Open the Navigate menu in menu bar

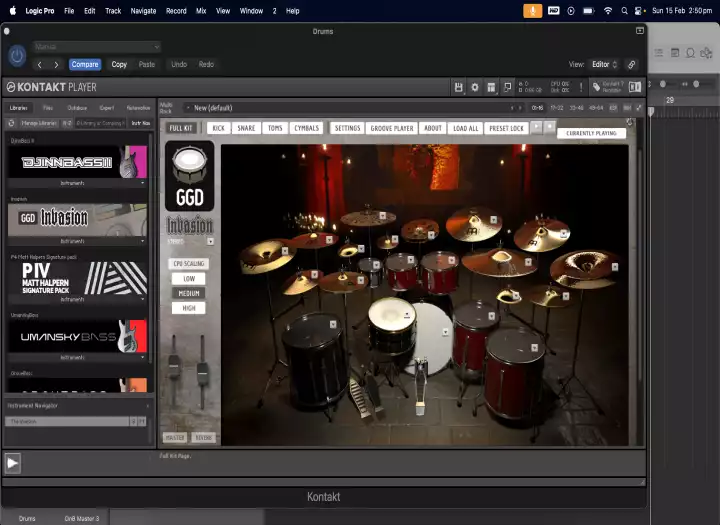(143, 10)
